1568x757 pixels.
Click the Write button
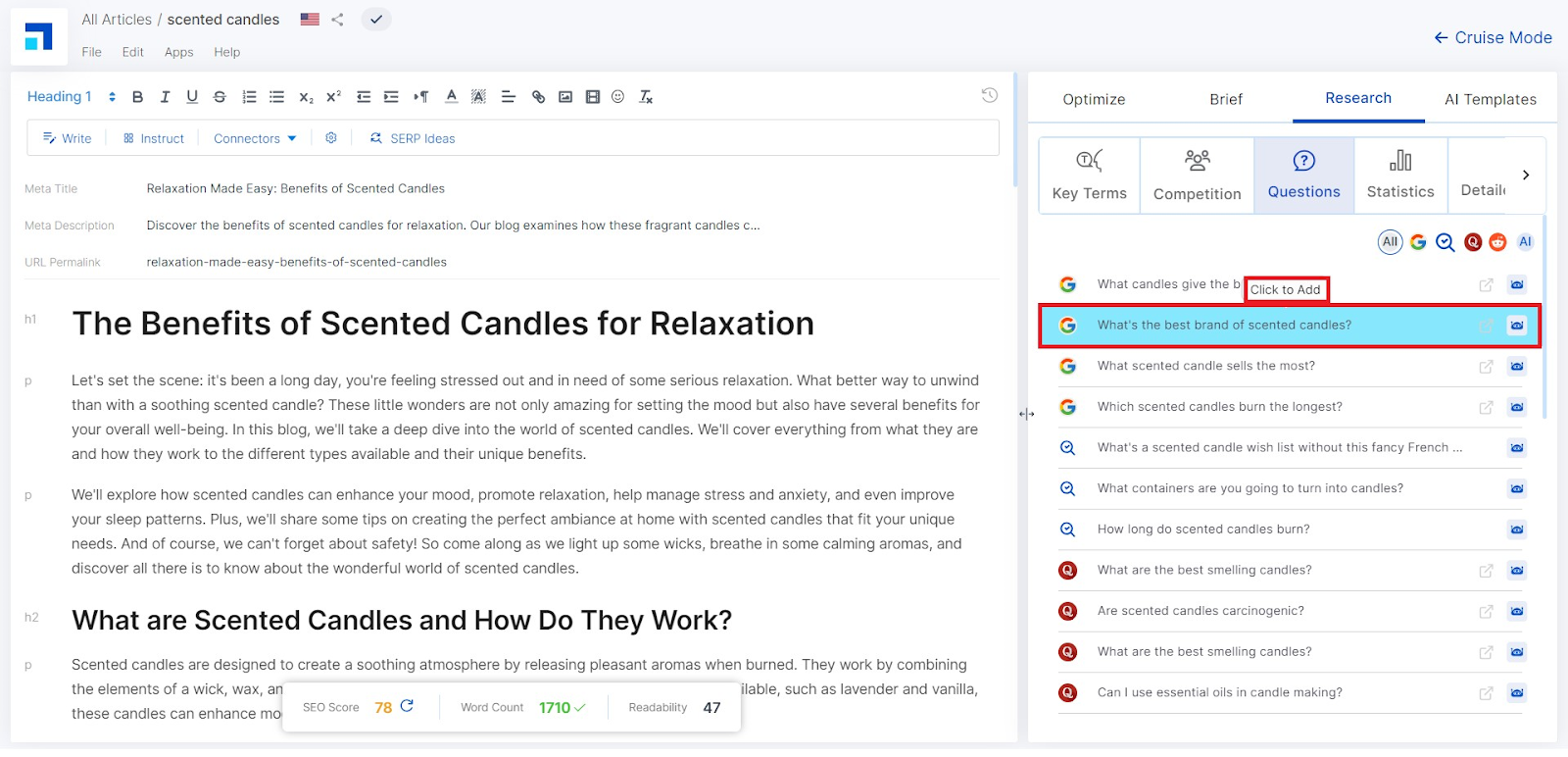67,138
